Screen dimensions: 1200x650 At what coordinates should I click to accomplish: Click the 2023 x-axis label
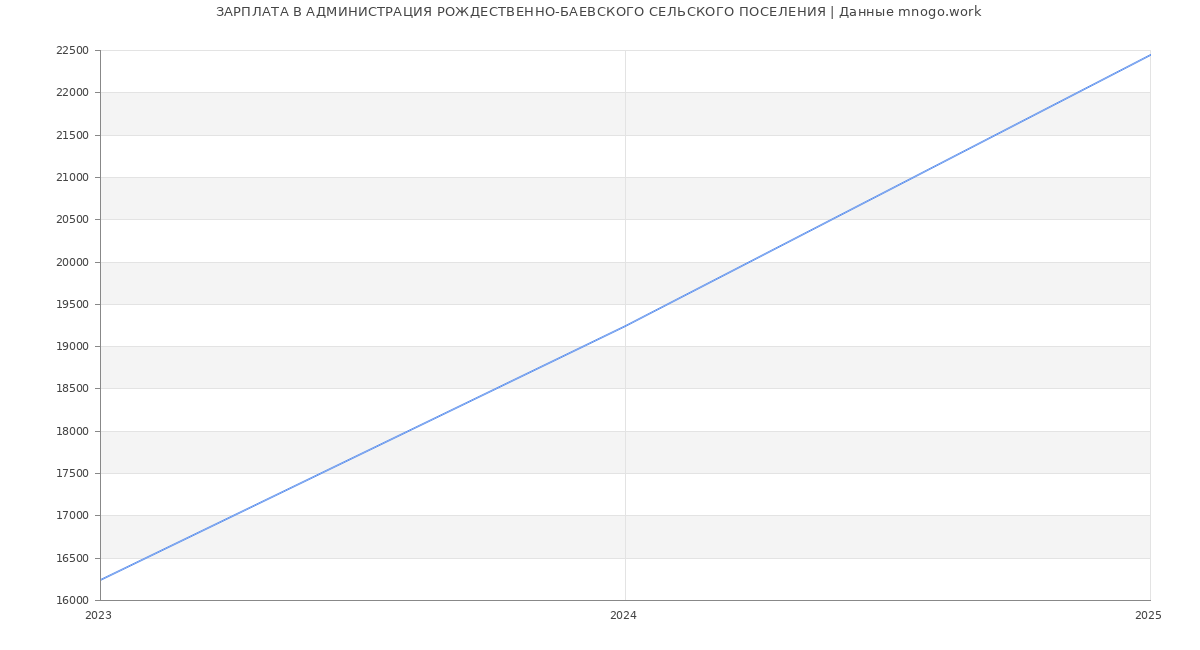98,616
